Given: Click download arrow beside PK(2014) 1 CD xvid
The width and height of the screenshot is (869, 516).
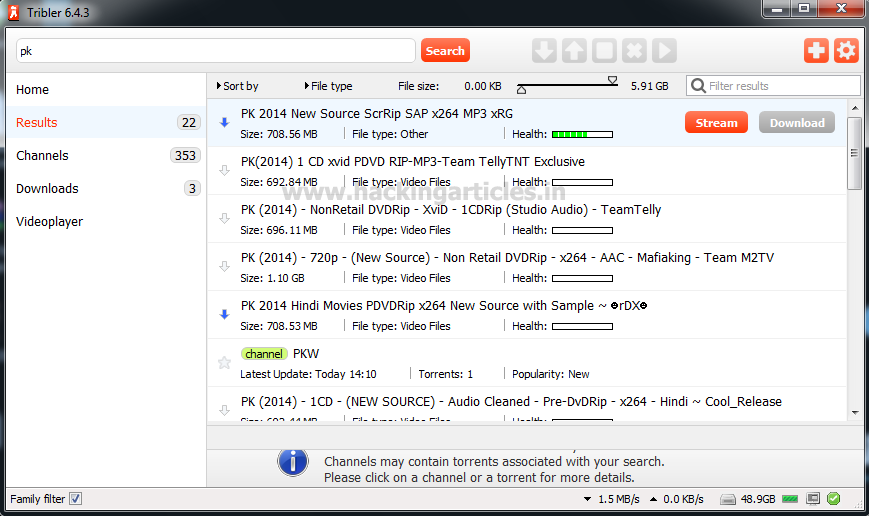Looking at the screenshot, I should click(x=224, y=170).
